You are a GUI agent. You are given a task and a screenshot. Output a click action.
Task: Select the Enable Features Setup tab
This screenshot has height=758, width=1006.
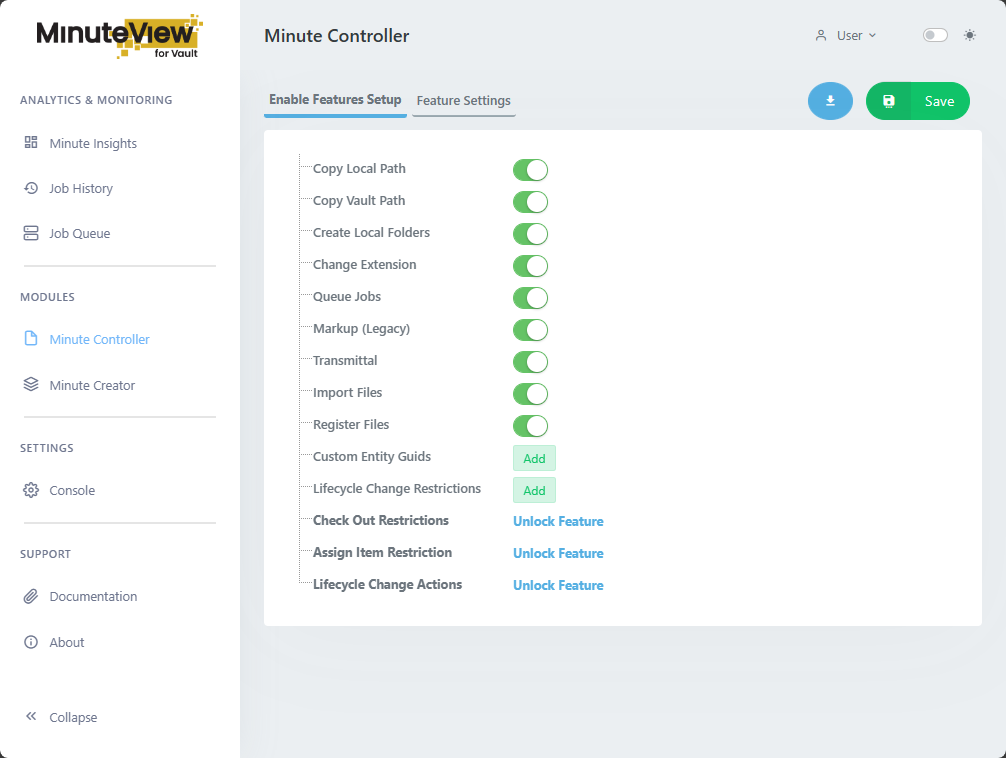[335, 100]
